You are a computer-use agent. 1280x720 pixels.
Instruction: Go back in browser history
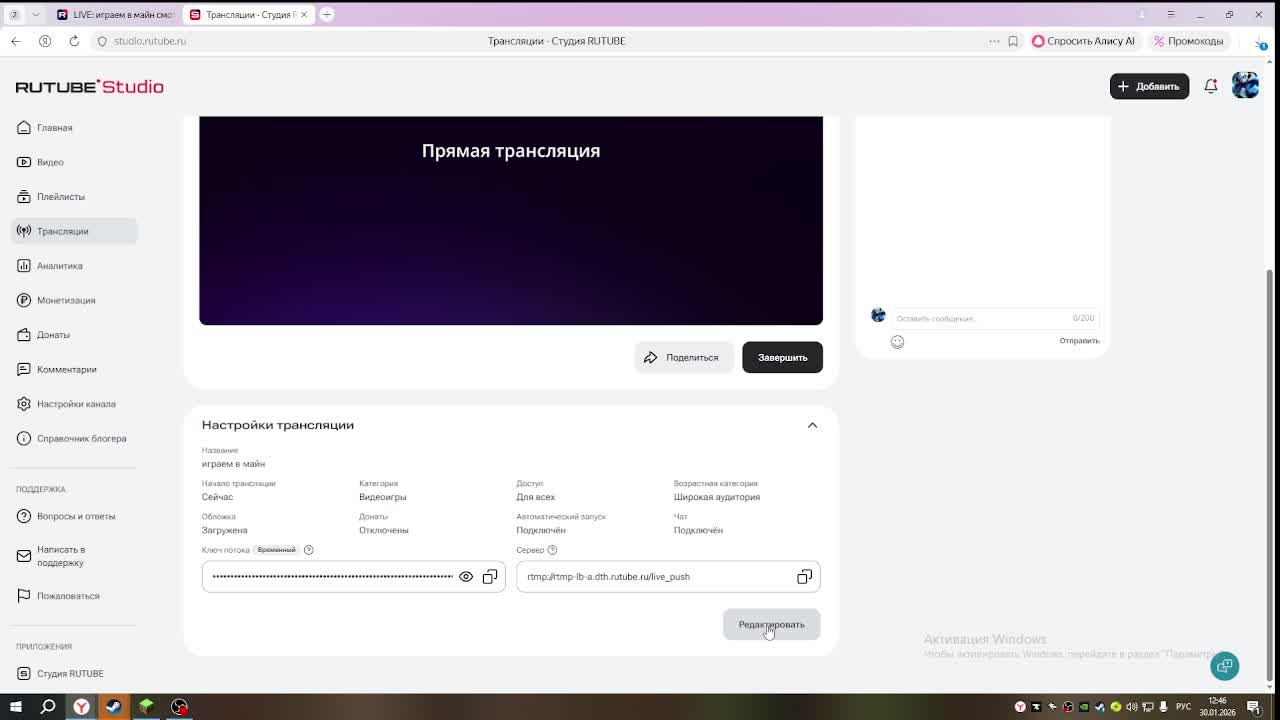(x=15, y=41)
